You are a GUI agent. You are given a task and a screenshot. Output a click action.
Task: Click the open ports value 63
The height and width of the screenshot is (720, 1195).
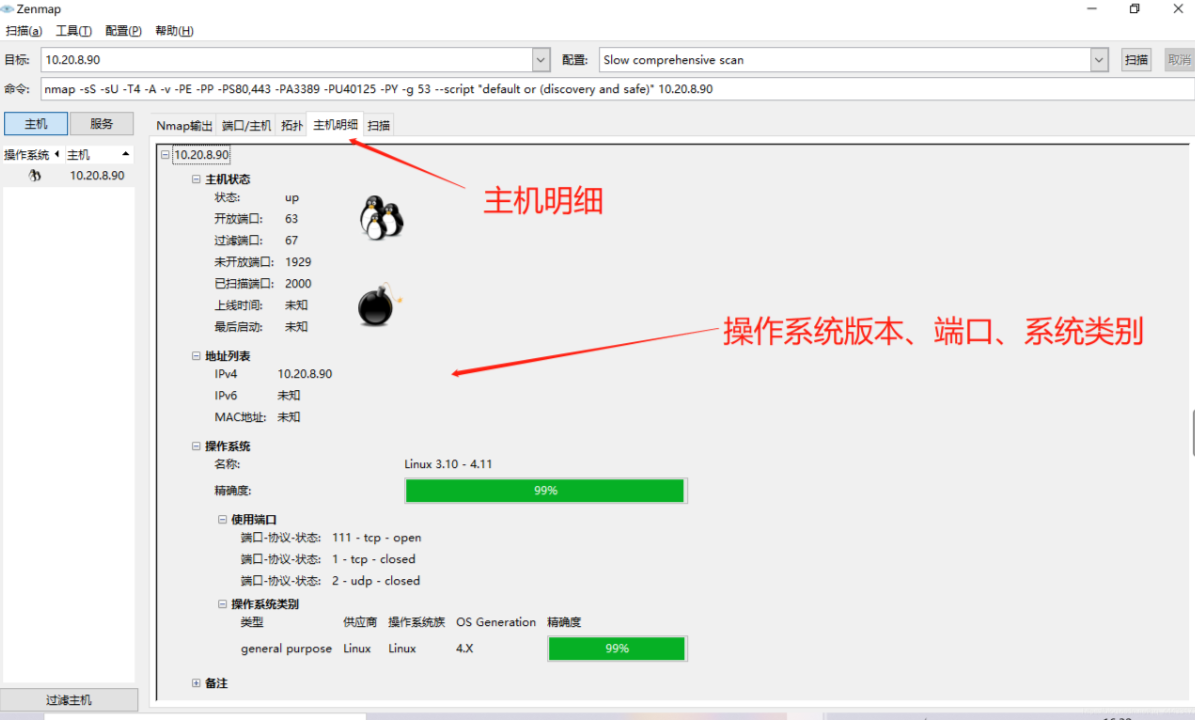tap(291, 219)
